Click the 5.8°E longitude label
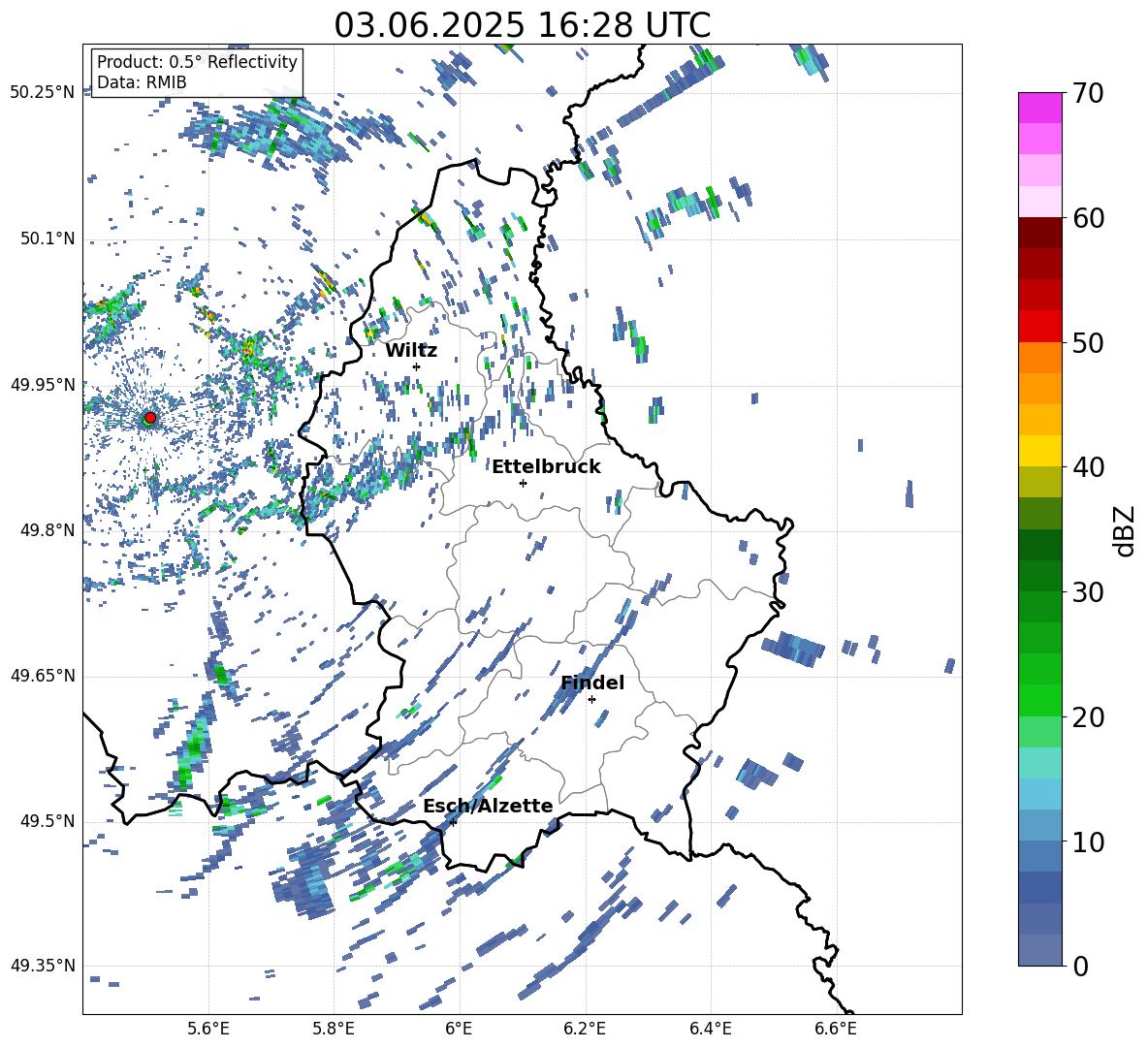 coord(334,1029)
